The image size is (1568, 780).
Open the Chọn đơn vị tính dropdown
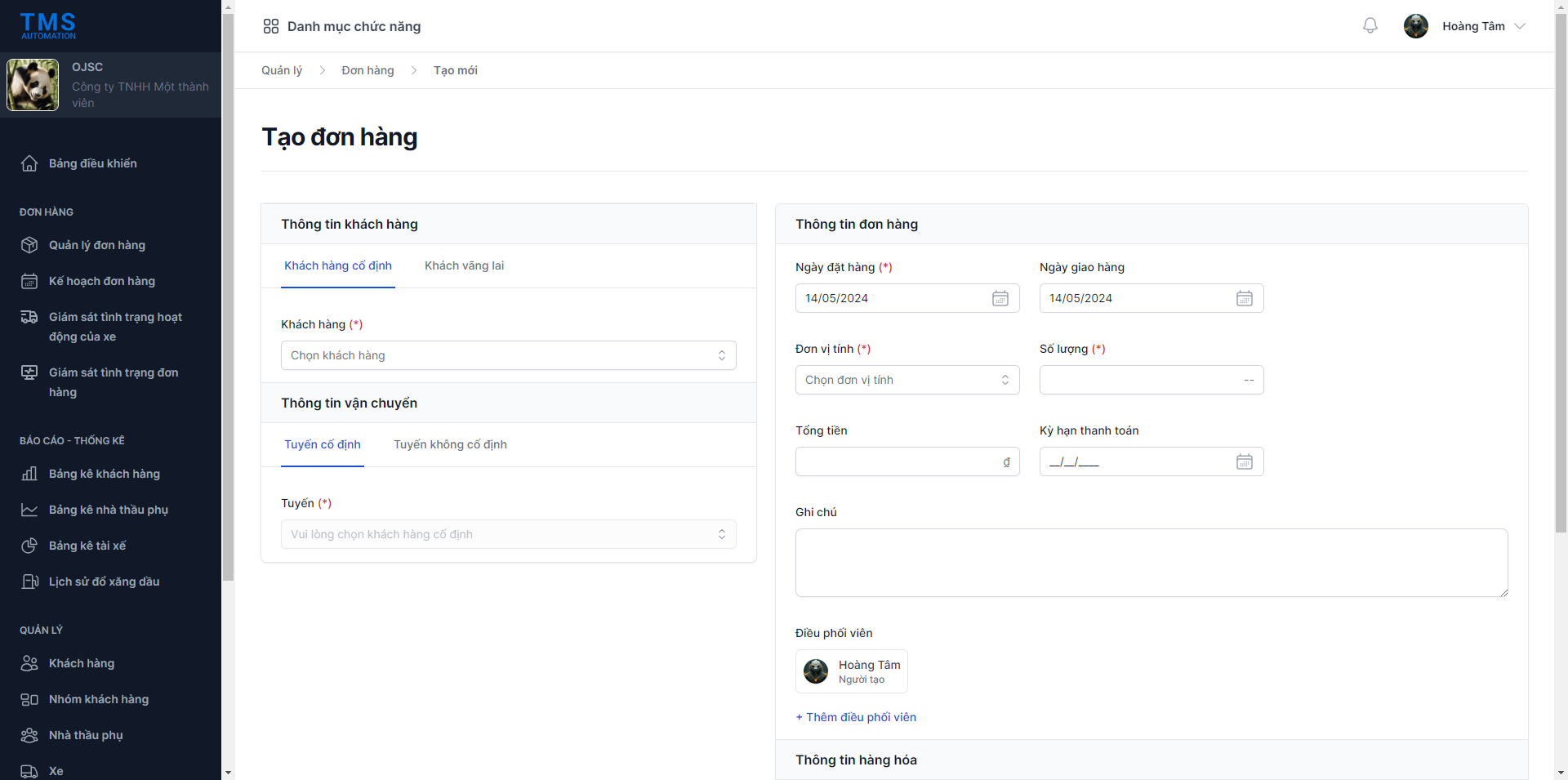pyautogui.click(x=906, y=380)
